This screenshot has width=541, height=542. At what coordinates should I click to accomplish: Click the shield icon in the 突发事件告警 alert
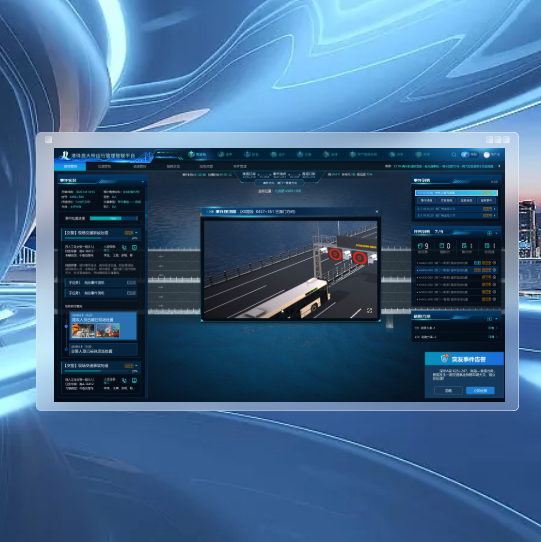[444, 358]
